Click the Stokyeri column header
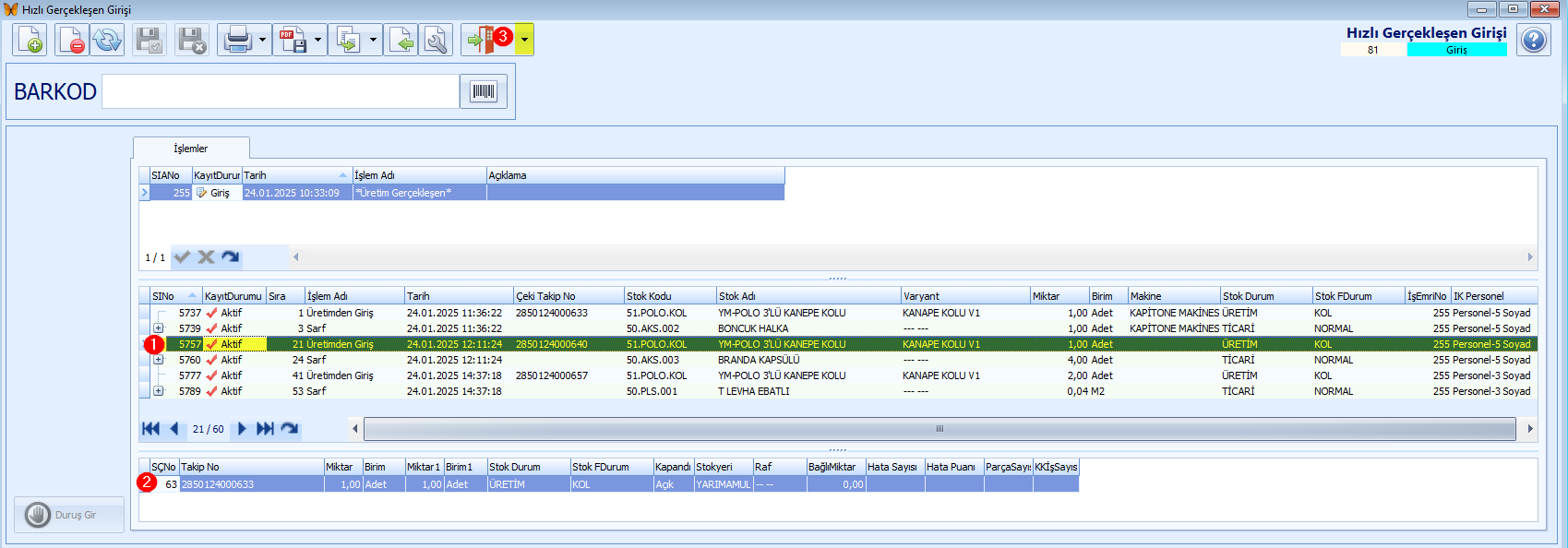This screenshot has width=1568, height=548. pos(724,467)
